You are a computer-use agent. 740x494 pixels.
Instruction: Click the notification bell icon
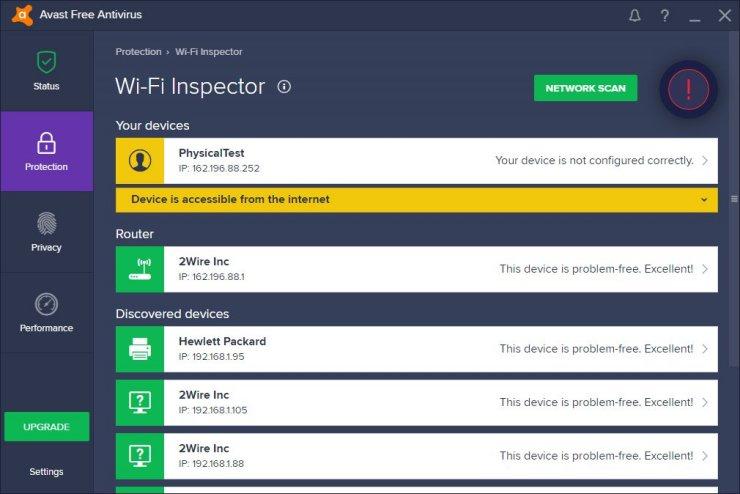(635, 15)
